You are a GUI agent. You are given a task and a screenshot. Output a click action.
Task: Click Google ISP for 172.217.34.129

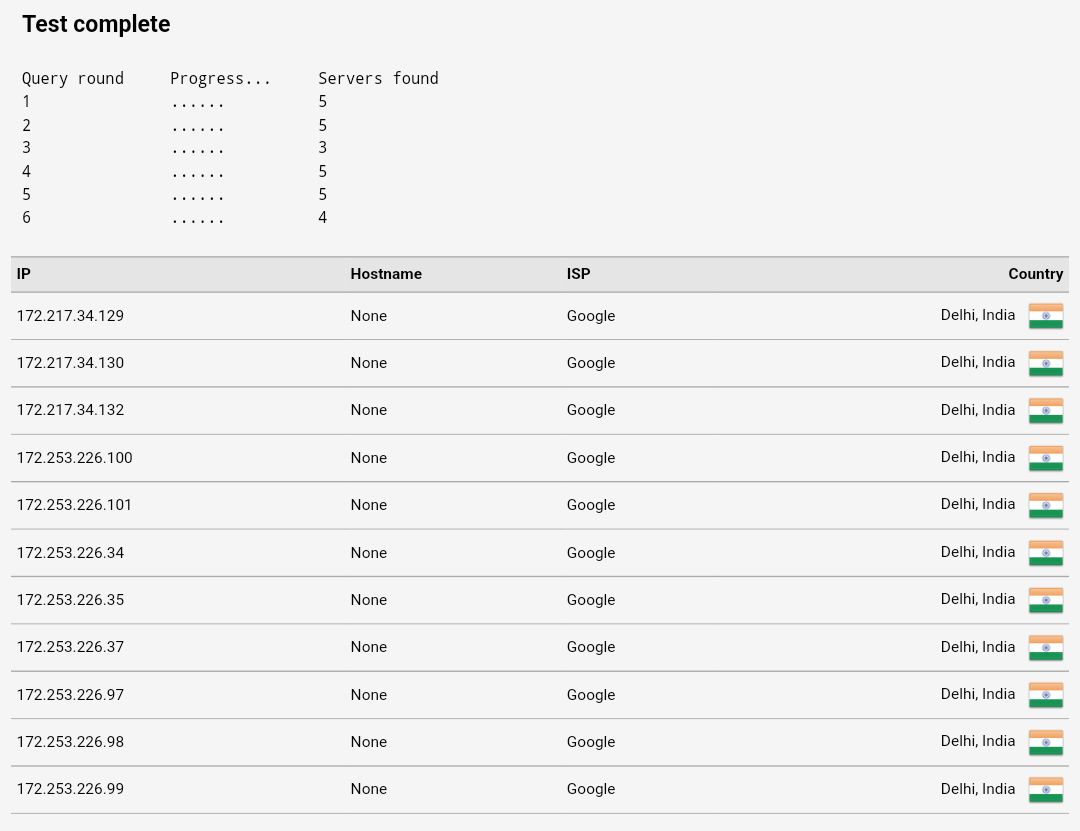[x=591, y=316]
